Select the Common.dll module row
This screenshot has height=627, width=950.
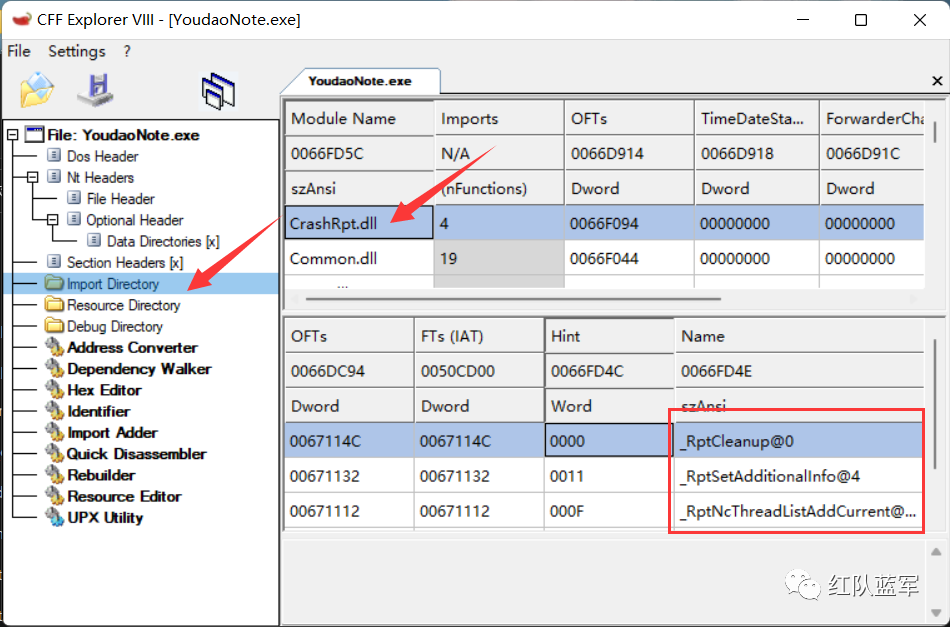tap(604, 259)
